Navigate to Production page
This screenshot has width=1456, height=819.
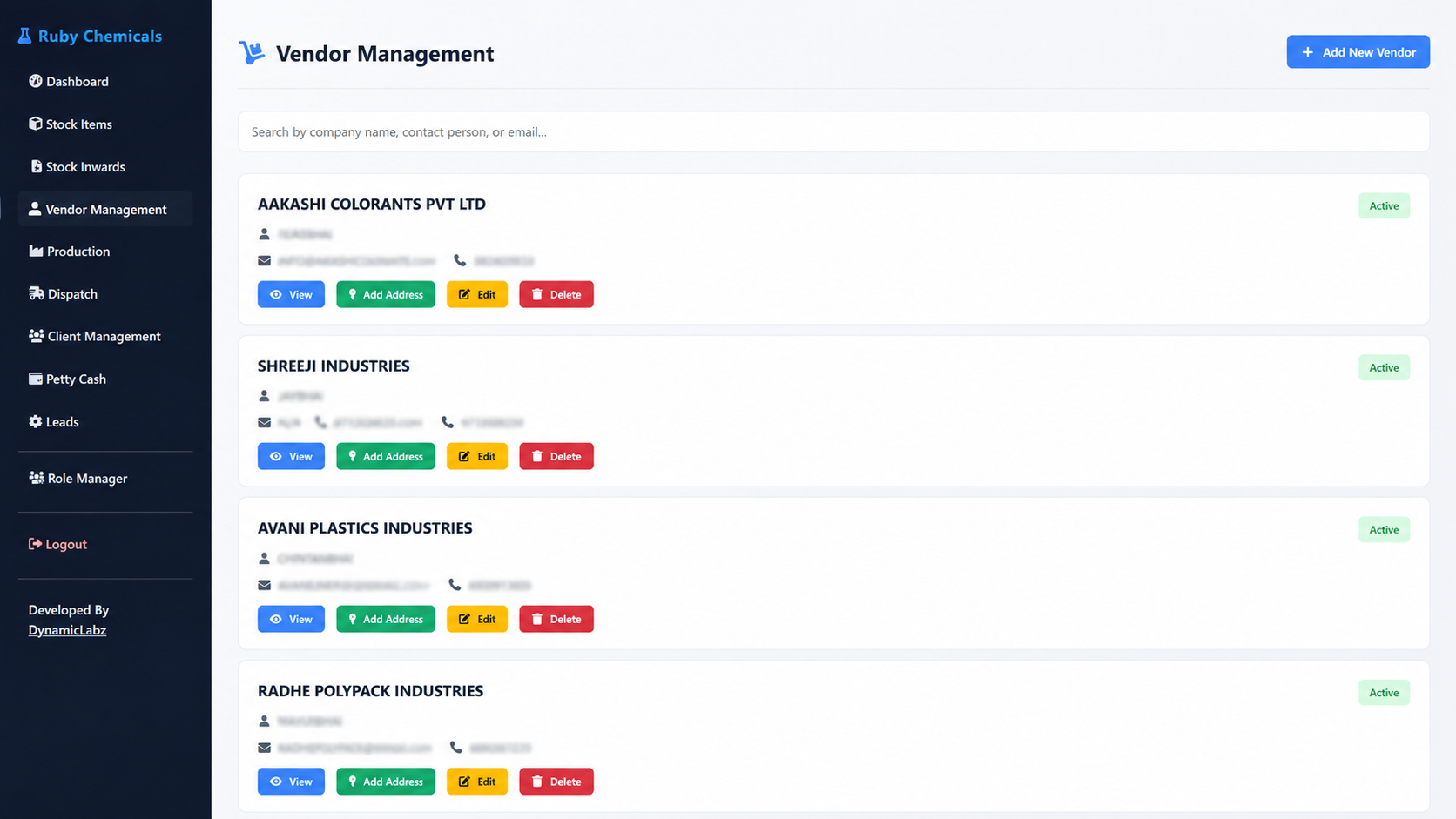tap(105, 251)
